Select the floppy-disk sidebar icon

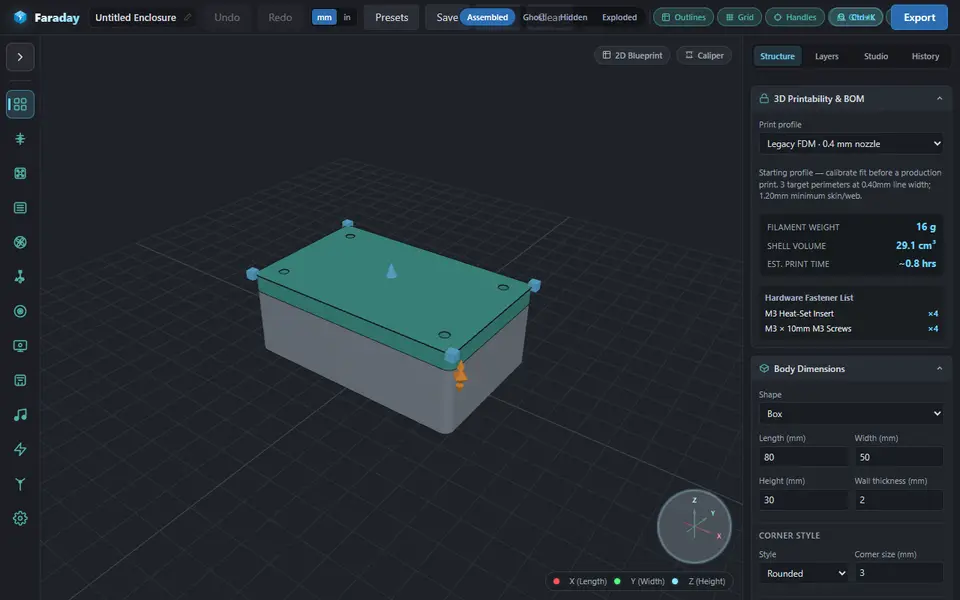coord(20,381)
